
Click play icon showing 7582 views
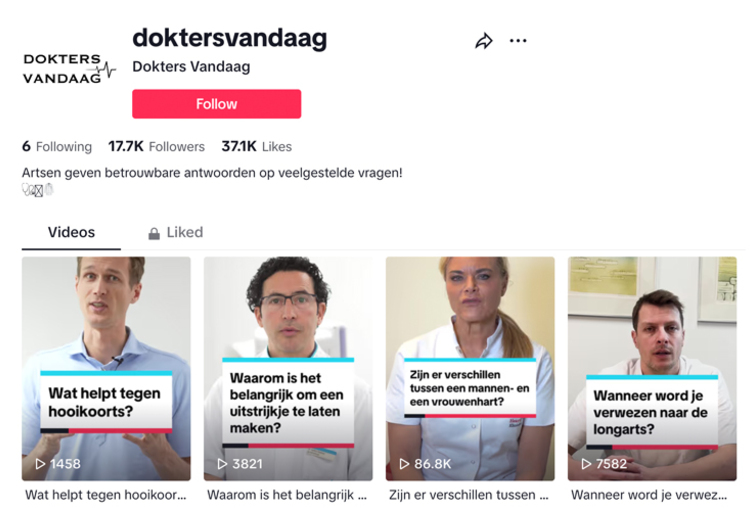586,464
